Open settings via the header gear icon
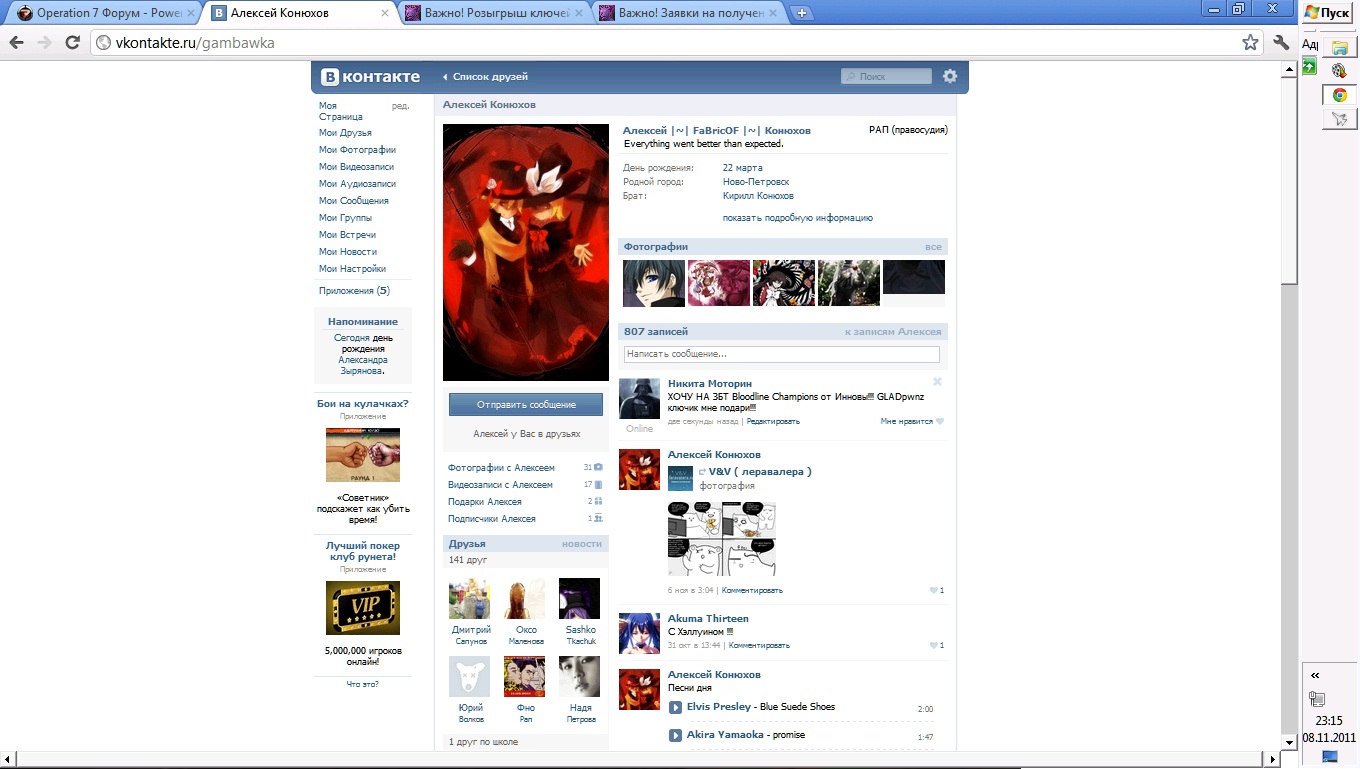This screenshot has height=769, width=1360. (x=950, y=76)
